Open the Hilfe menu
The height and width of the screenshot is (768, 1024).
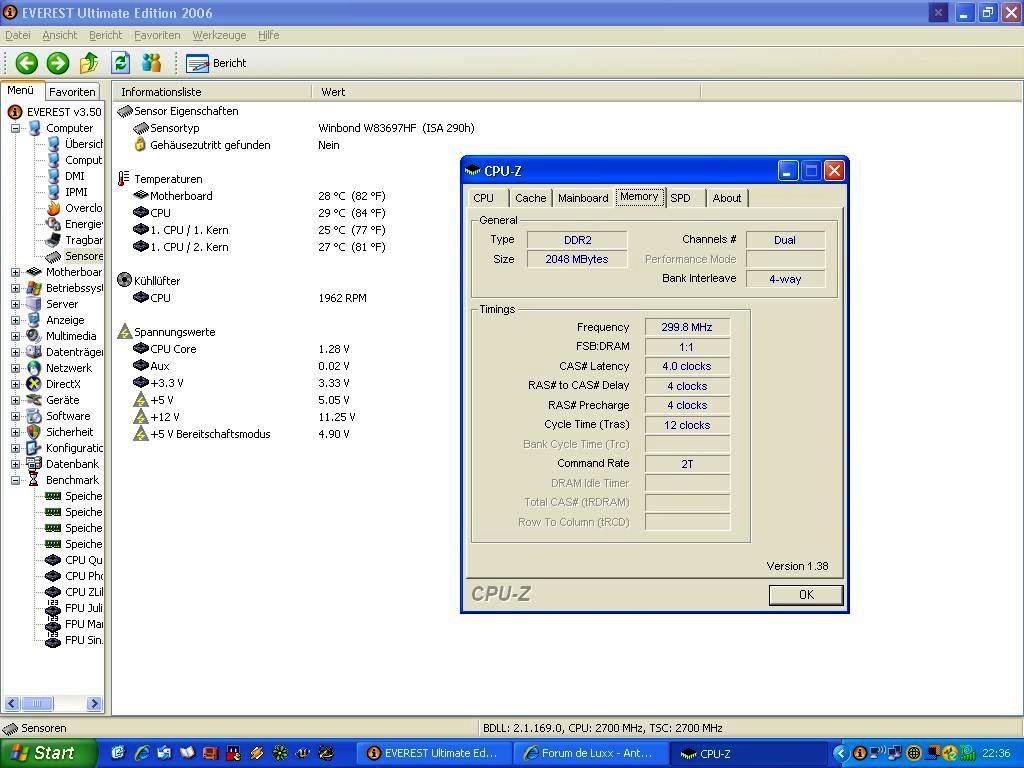click(268, 35)
